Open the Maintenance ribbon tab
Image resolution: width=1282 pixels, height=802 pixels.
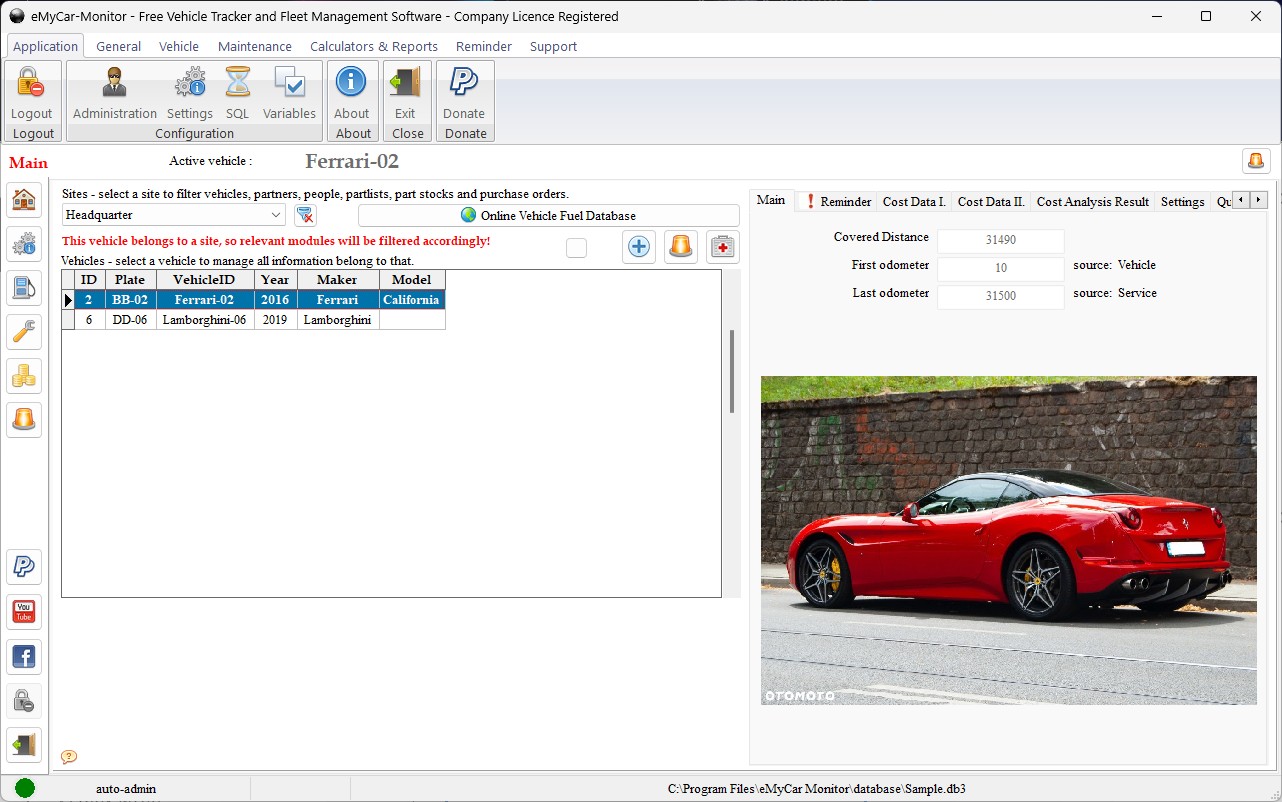point(254,46)
